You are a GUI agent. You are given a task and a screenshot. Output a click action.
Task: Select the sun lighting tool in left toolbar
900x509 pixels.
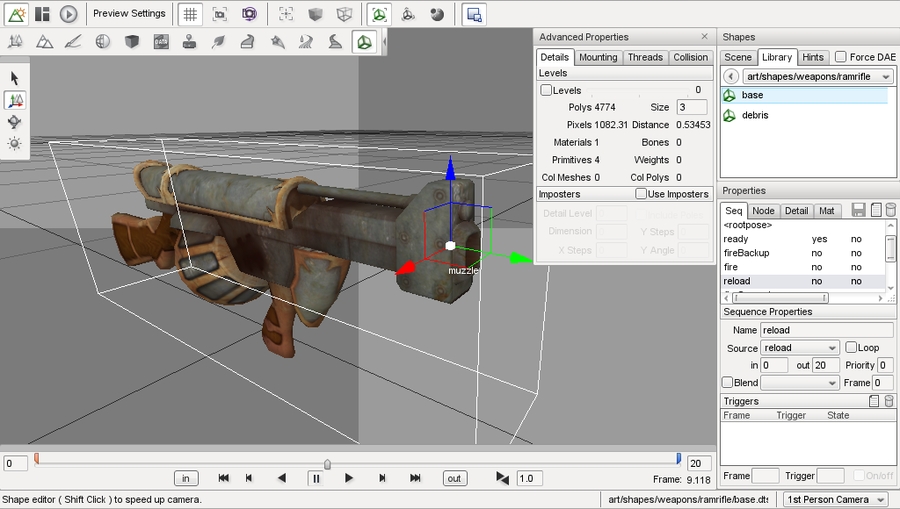pyautogui.click(x=14, y=144)
